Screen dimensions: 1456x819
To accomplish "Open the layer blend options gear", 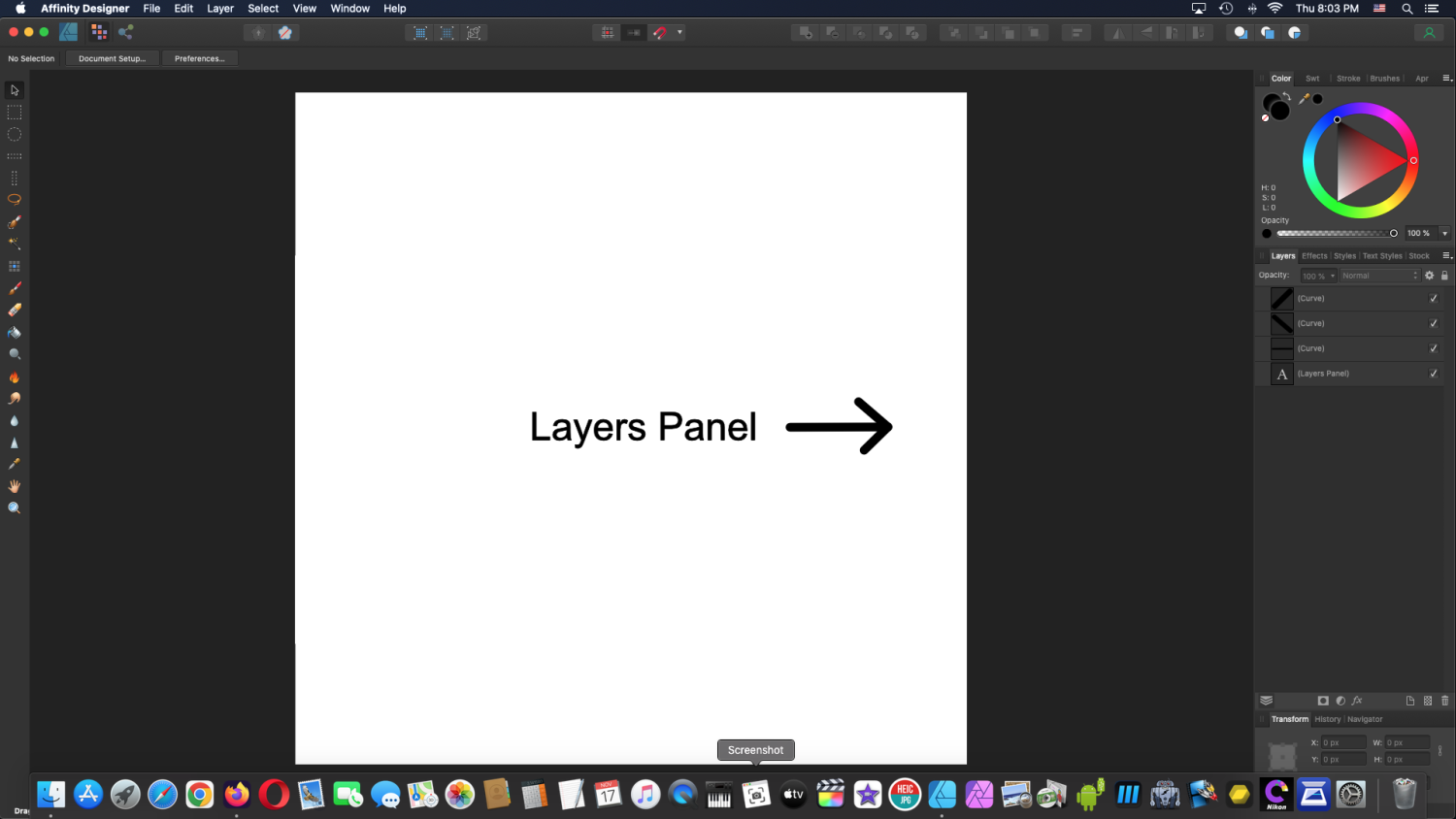I will (x=1430, y=276).
